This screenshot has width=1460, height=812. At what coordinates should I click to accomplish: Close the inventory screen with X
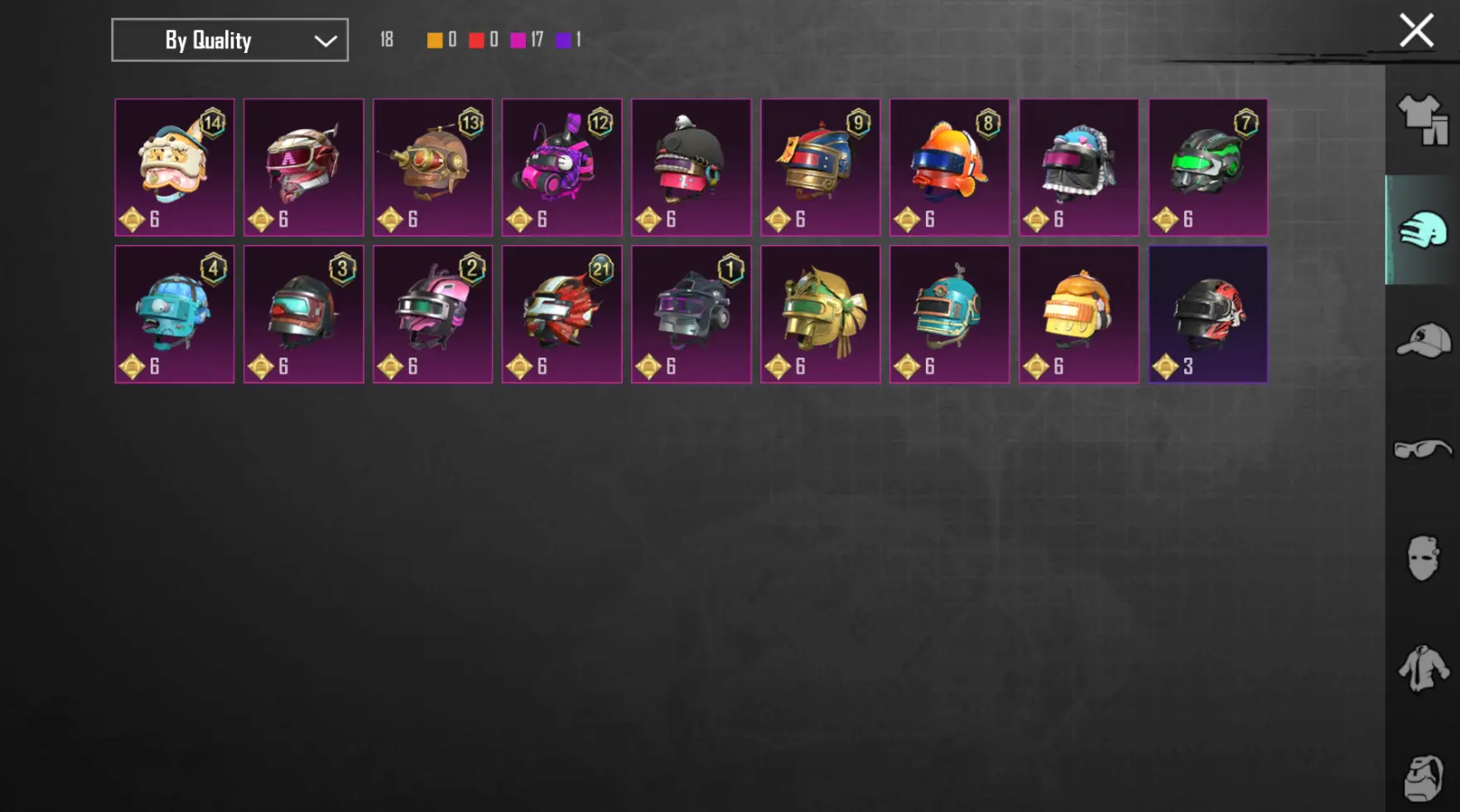coord(1416,31)
